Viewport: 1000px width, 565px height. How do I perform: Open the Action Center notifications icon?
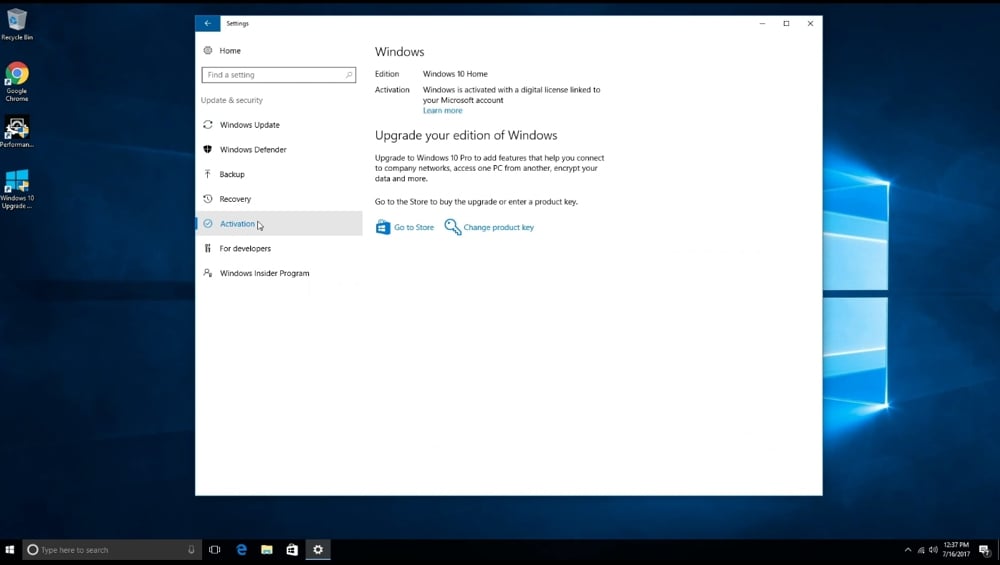[x=984, y=550]
